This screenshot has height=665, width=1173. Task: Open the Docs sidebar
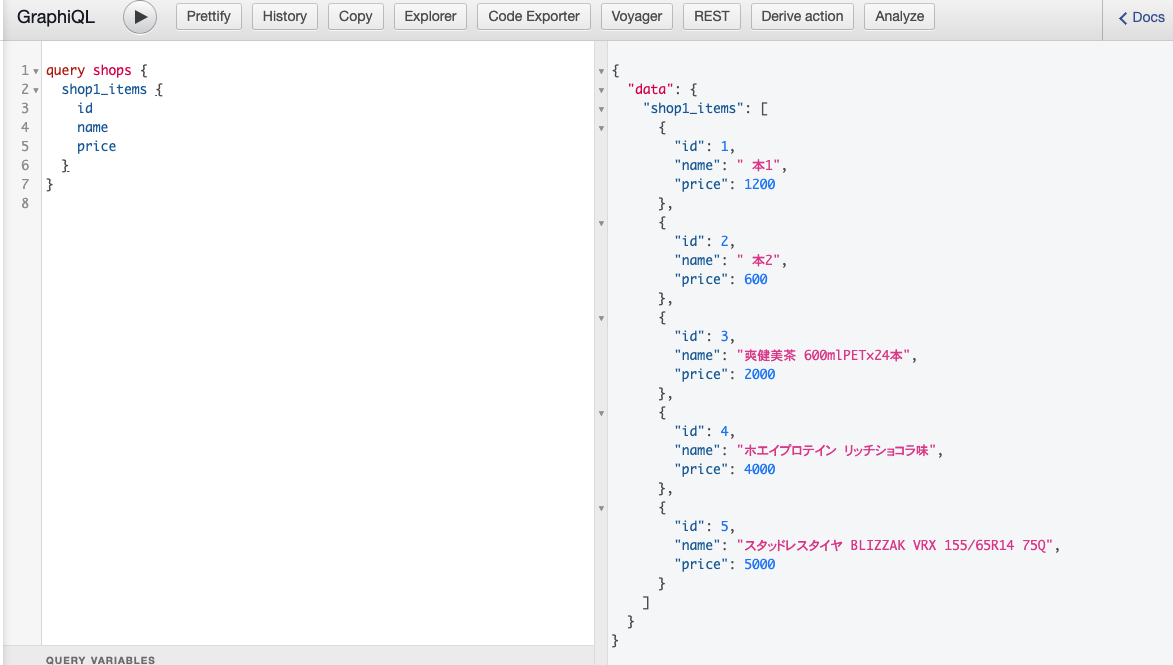pos(1141,18)
